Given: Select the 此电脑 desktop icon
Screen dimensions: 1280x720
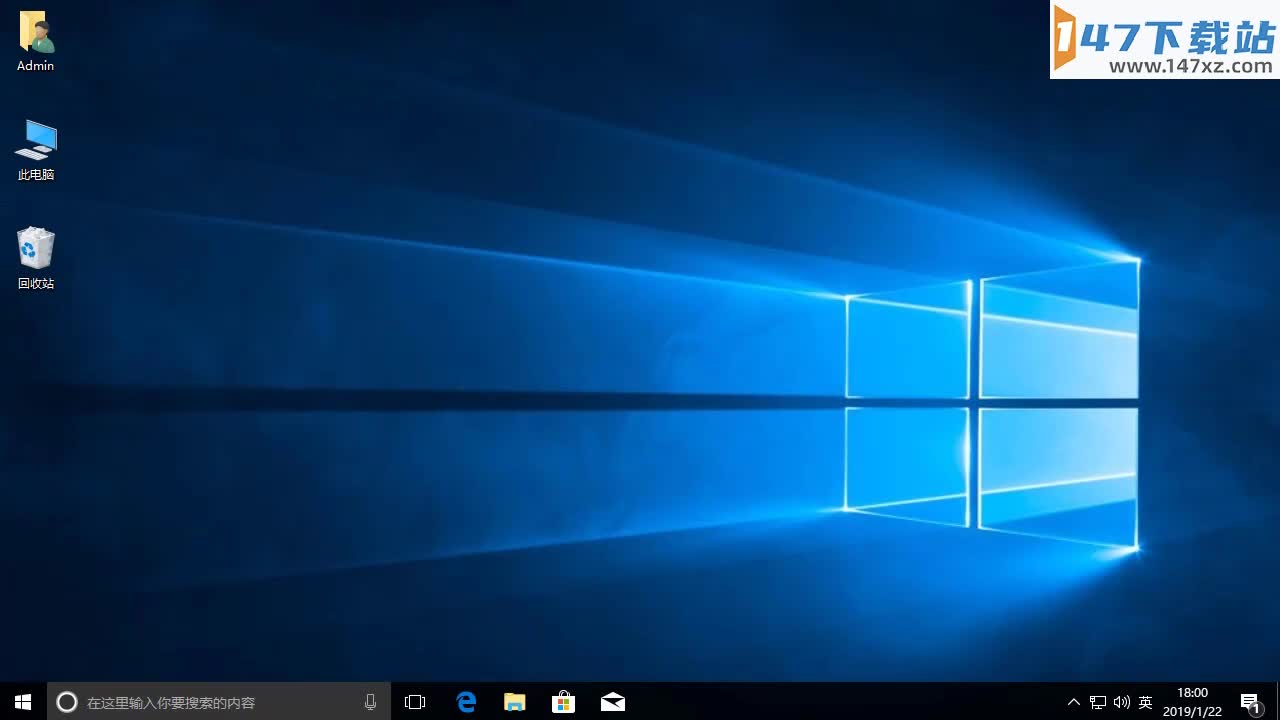Looking at the screenshot, I should point(36,150).
